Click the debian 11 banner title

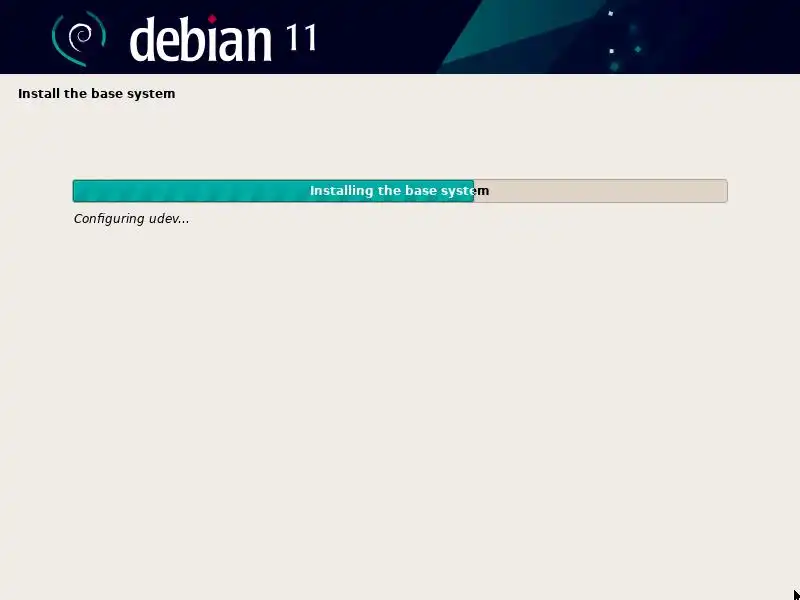pos(223,39)
